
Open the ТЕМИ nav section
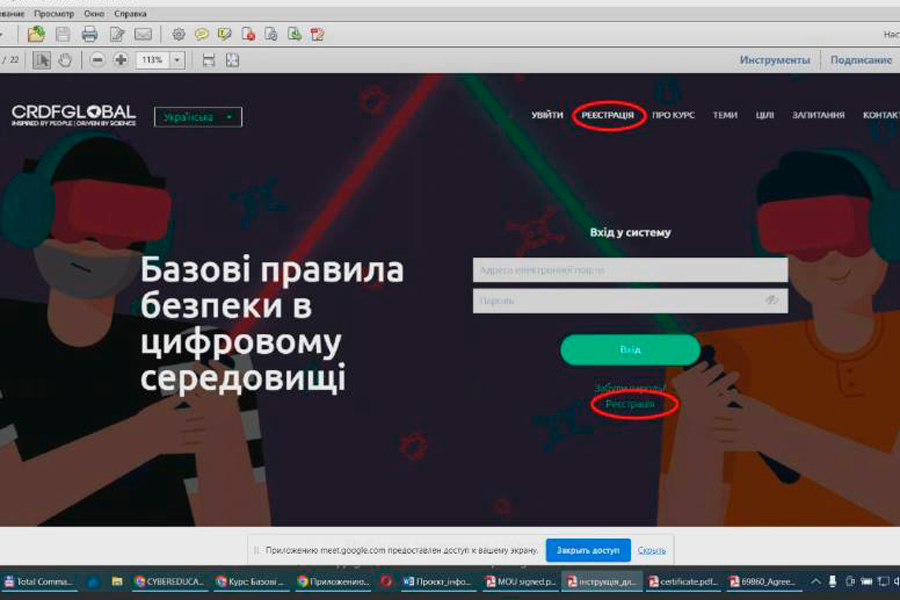click(x=725, y=115)
